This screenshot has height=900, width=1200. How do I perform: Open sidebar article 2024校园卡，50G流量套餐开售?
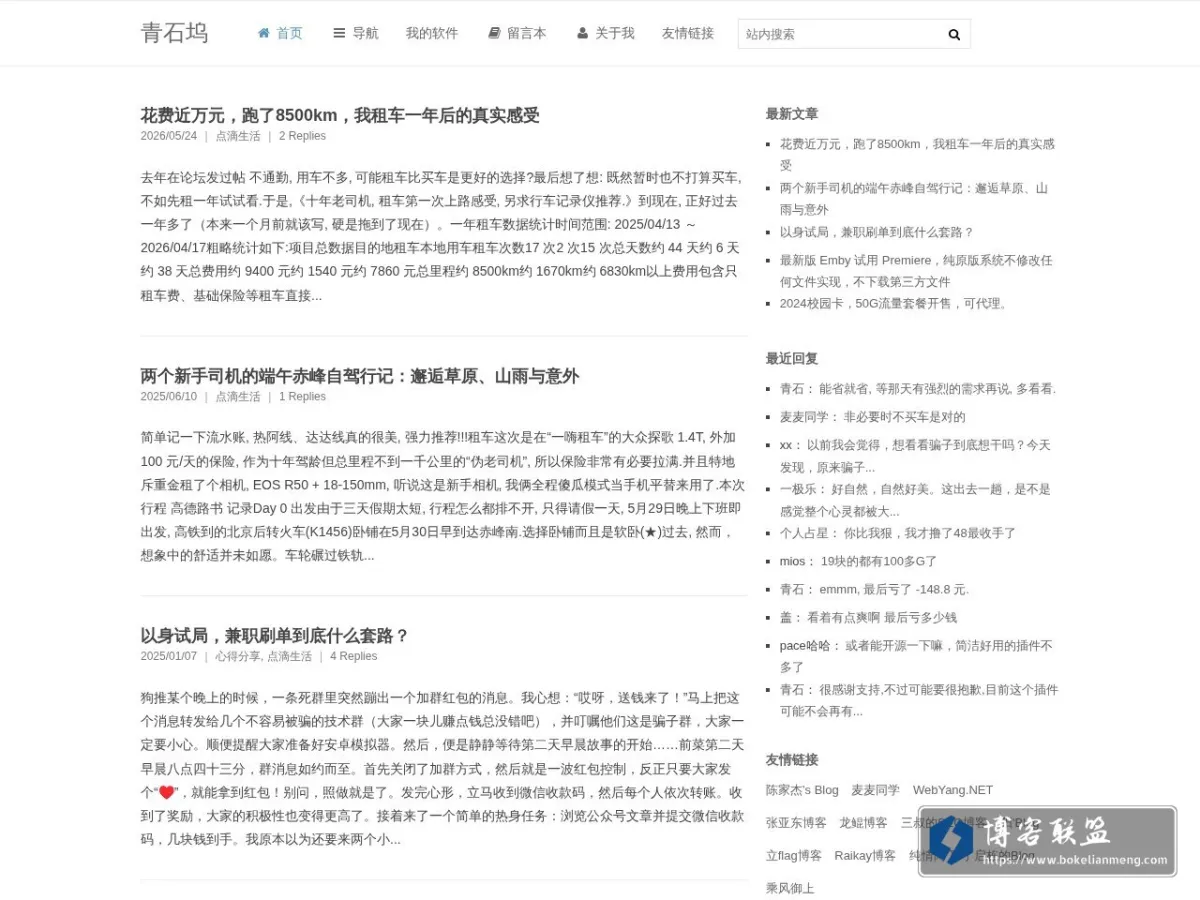click(897, 304)
